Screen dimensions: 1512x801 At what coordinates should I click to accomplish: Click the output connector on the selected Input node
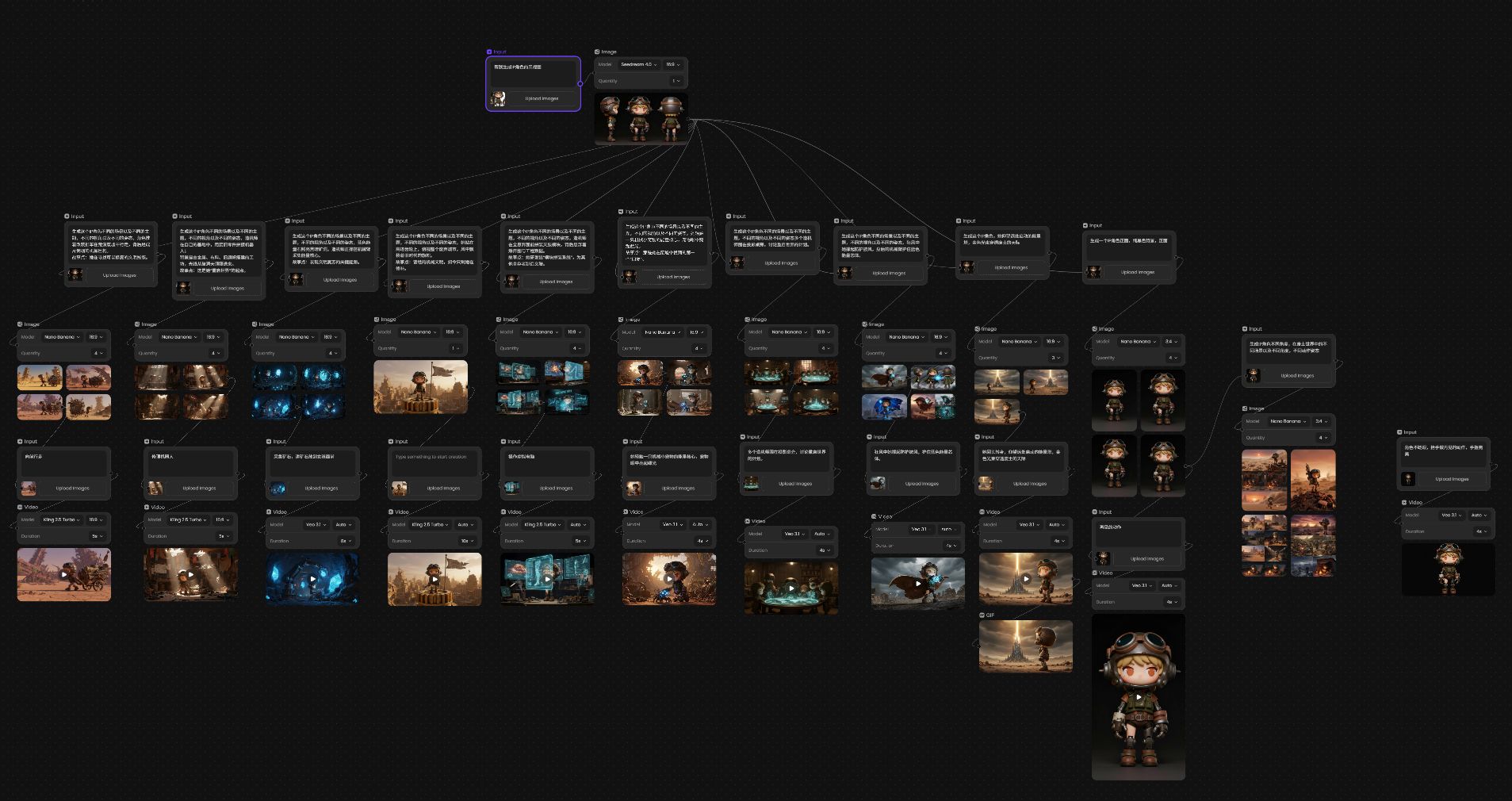click(x=580, y=83)
